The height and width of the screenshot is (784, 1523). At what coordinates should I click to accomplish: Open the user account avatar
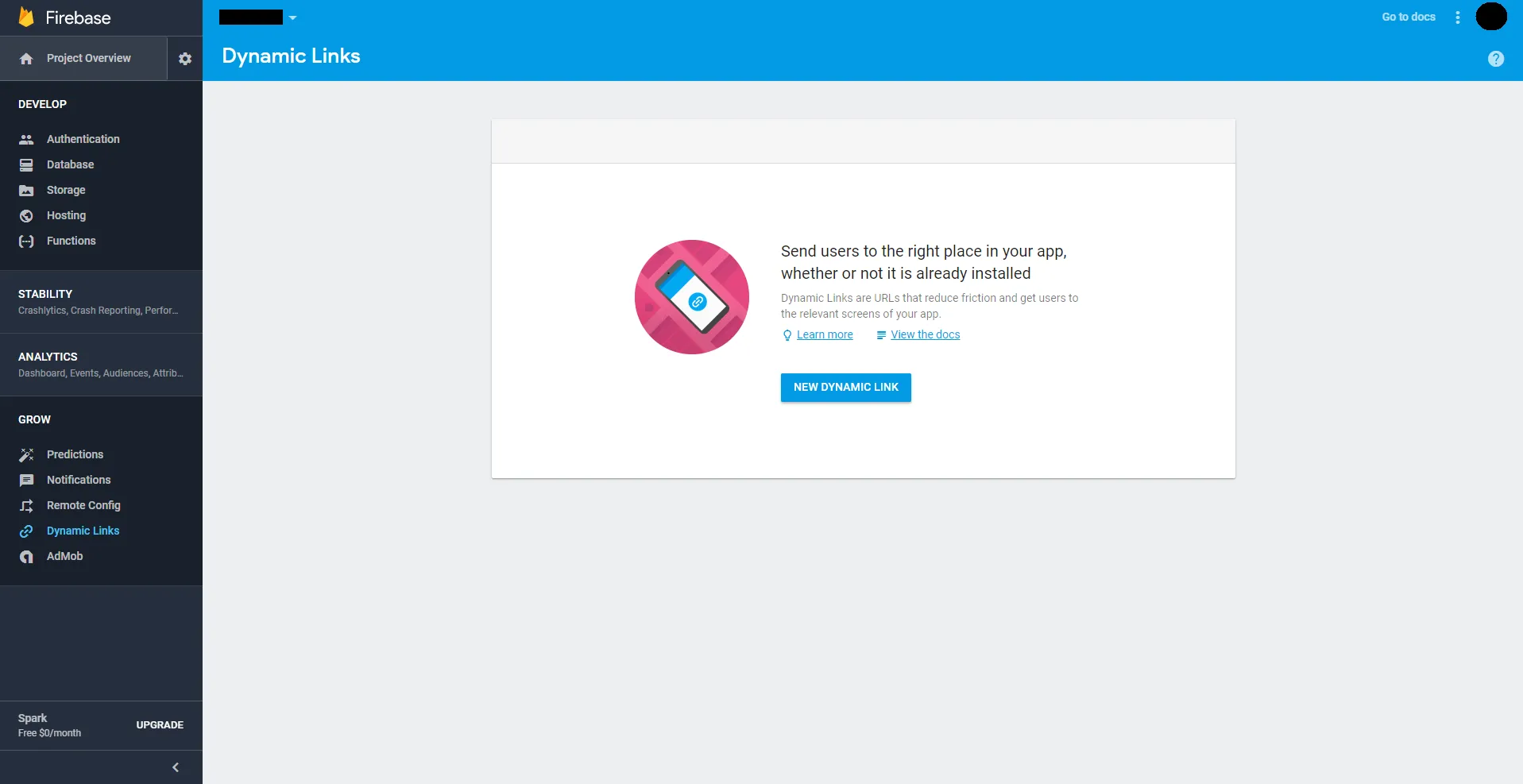1491,17
